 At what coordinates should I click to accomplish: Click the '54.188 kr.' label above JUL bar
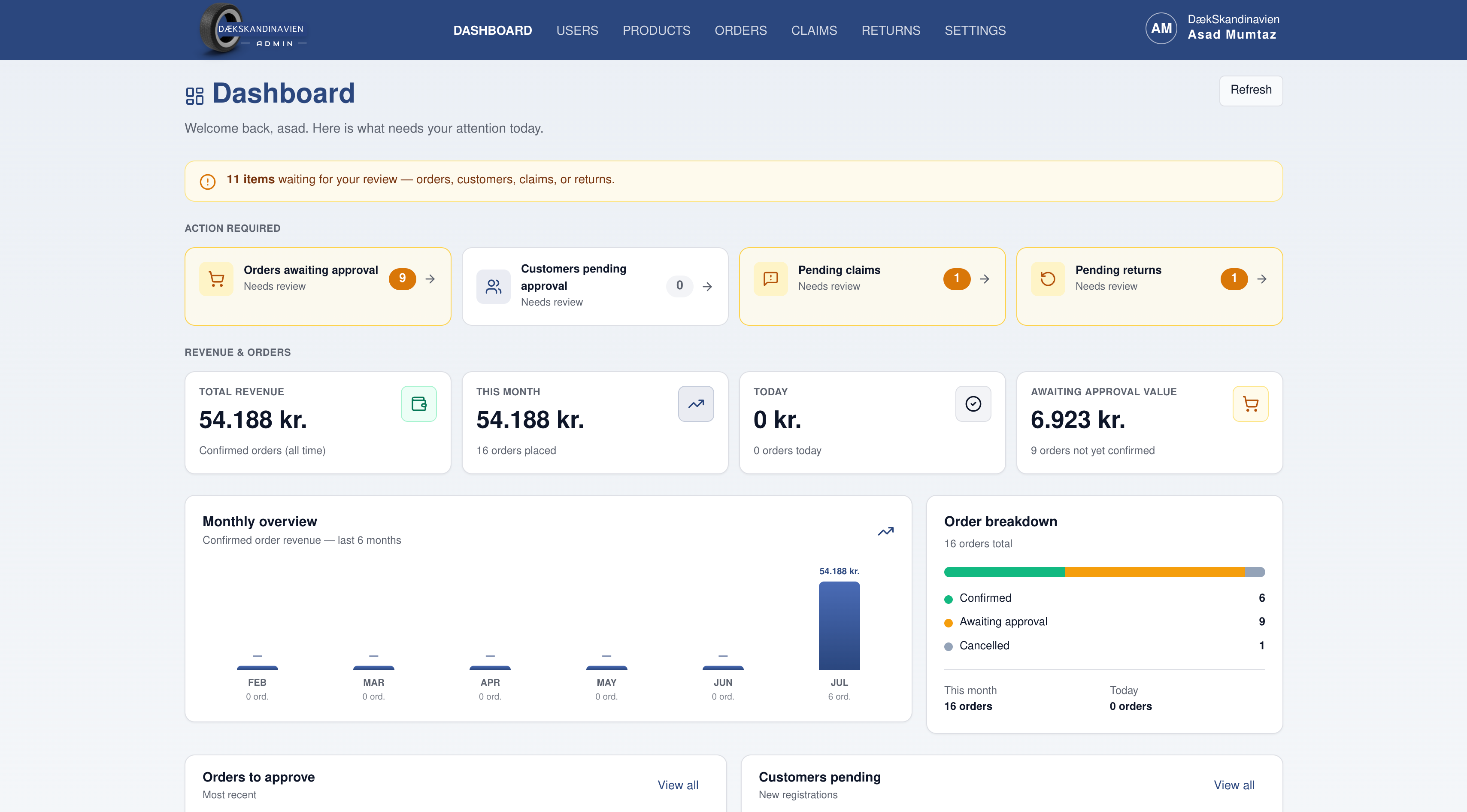(x=840, y=571)
